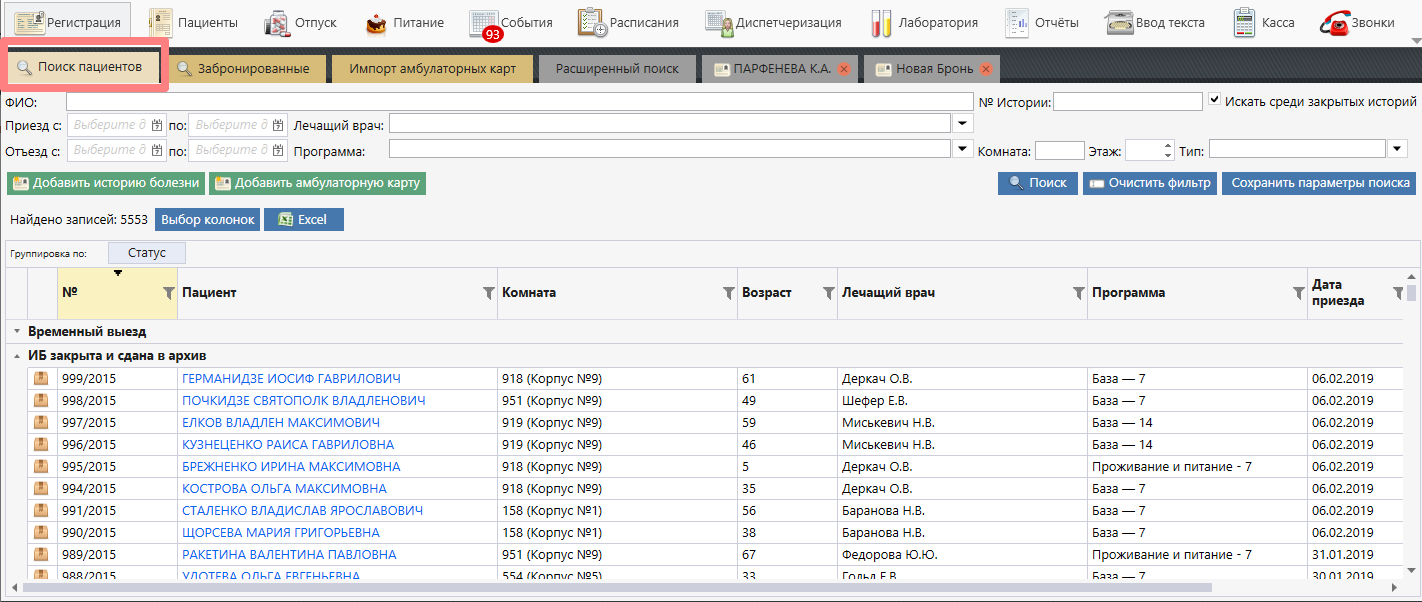Expand the Временный выезд group
This screenshot has height=602, width=1422.
[x=17, y=331]
